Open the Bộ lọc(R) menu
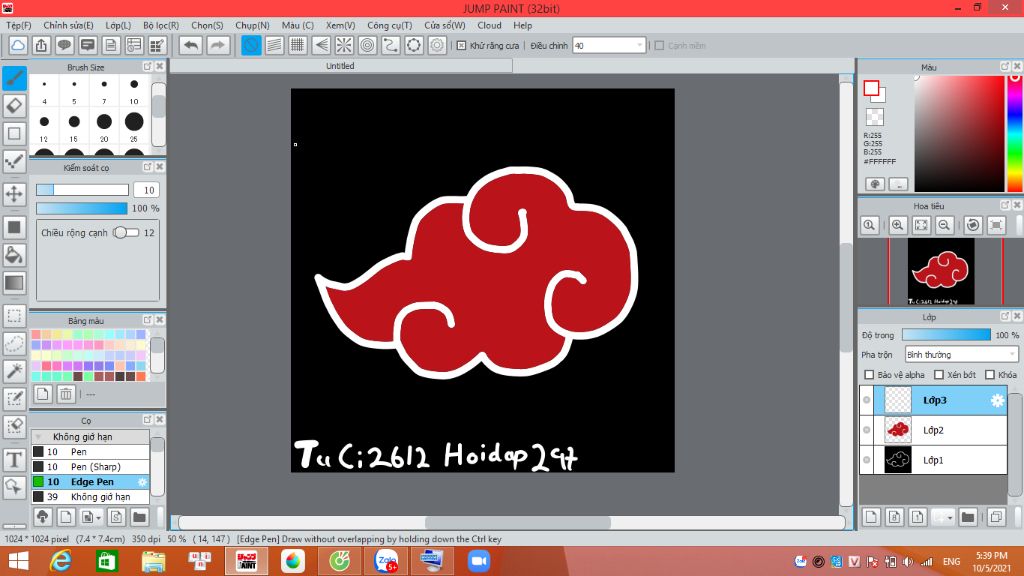Screen dimensions: 1024x576 coord(161,25)
